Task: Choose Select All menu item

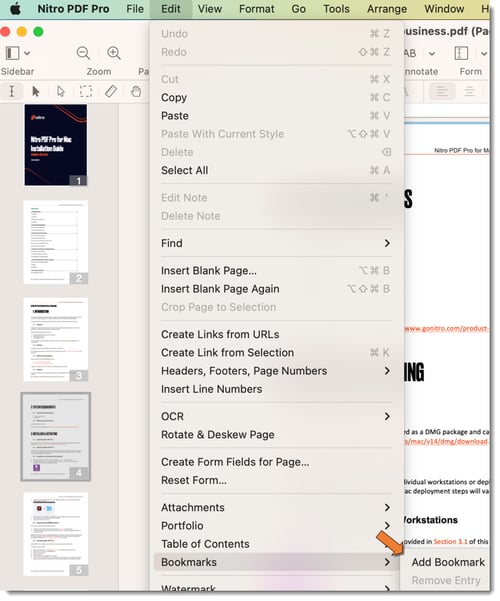Action: coord(275,170)
